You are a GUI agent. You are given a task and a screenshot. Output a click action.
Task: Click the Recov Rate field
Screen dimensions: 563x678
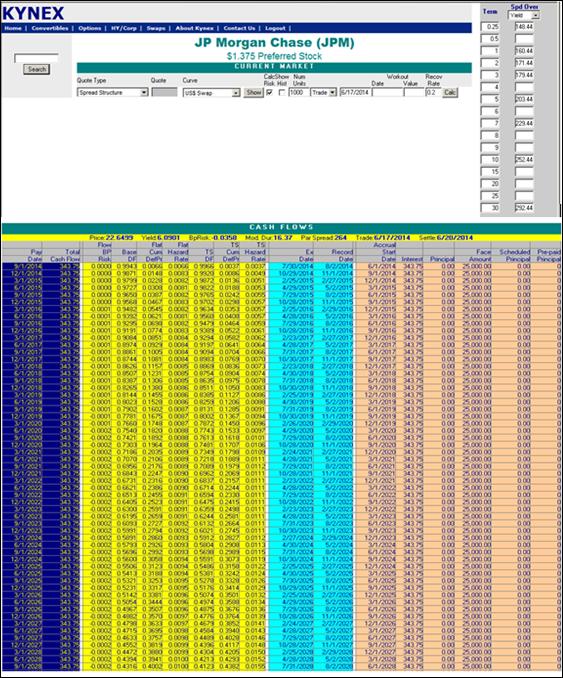tap(433, 93)
